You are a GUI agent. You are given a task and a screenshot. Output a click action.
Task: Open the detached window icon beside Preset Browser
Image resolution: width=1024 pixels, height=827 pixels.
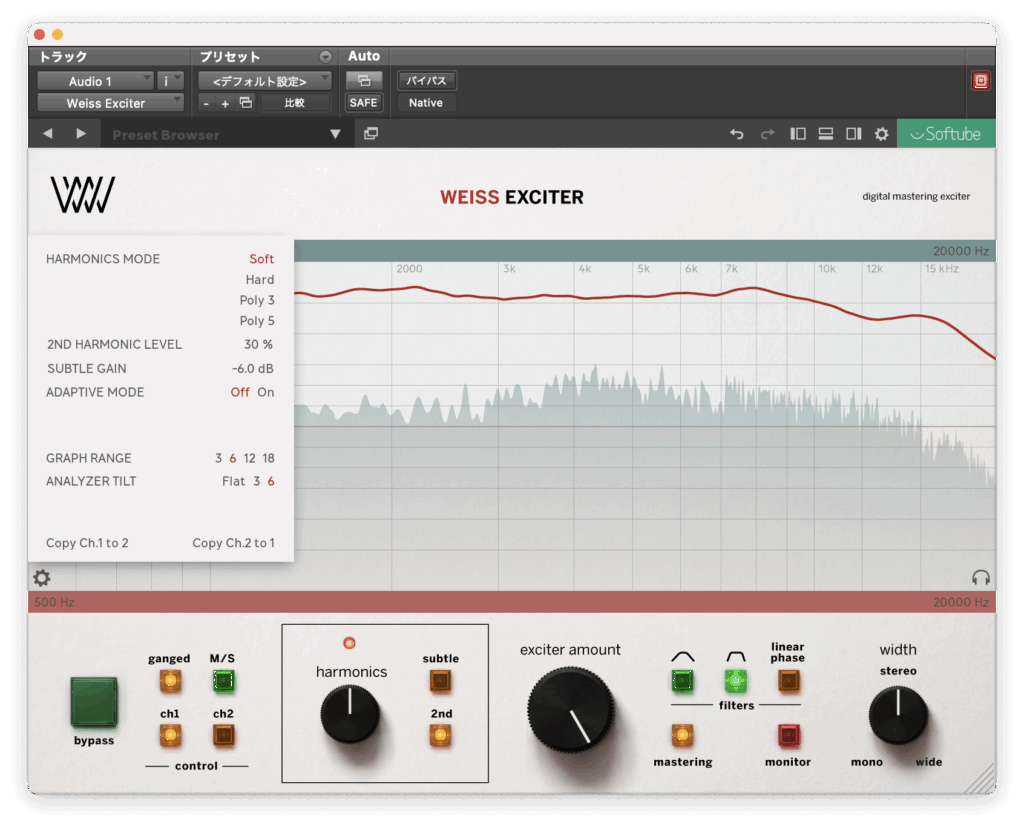coord(371,134)
